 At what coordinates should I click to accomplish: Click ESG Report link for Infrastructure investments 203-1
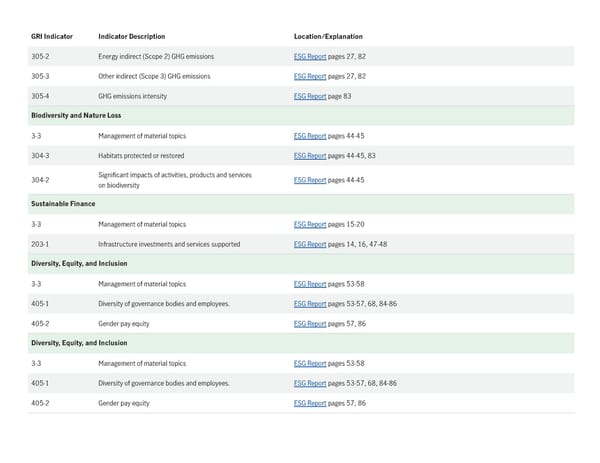click(310, 244)
